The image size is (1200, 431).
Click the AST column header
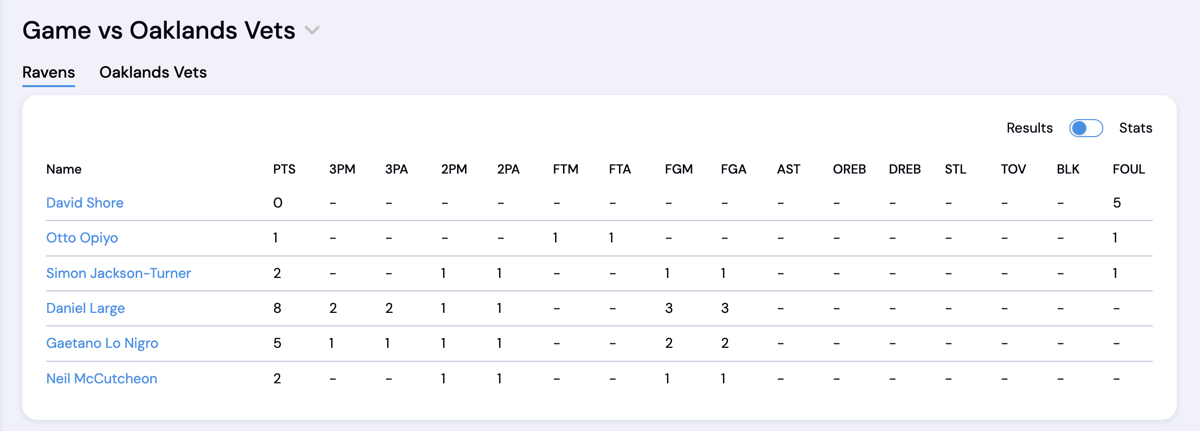click(788, 169)
